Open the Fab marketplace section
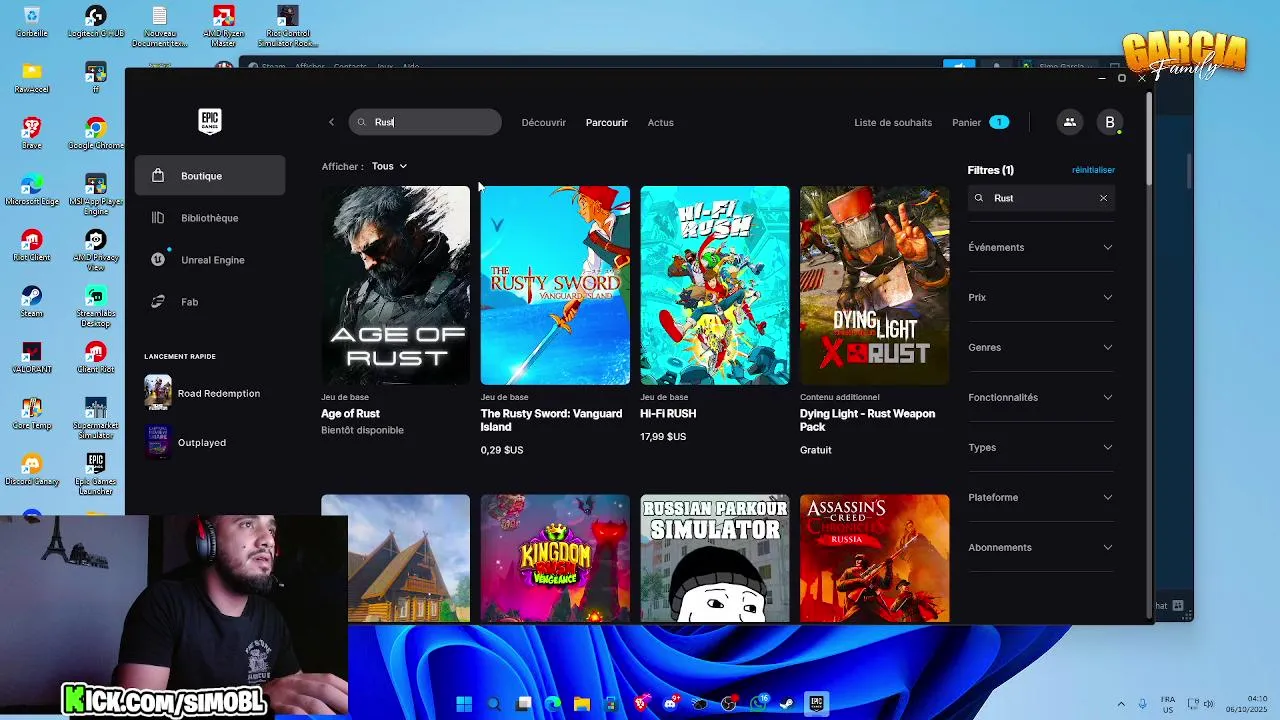The width and height of the screenshot is (1280, 720). [x=210, y=302]
